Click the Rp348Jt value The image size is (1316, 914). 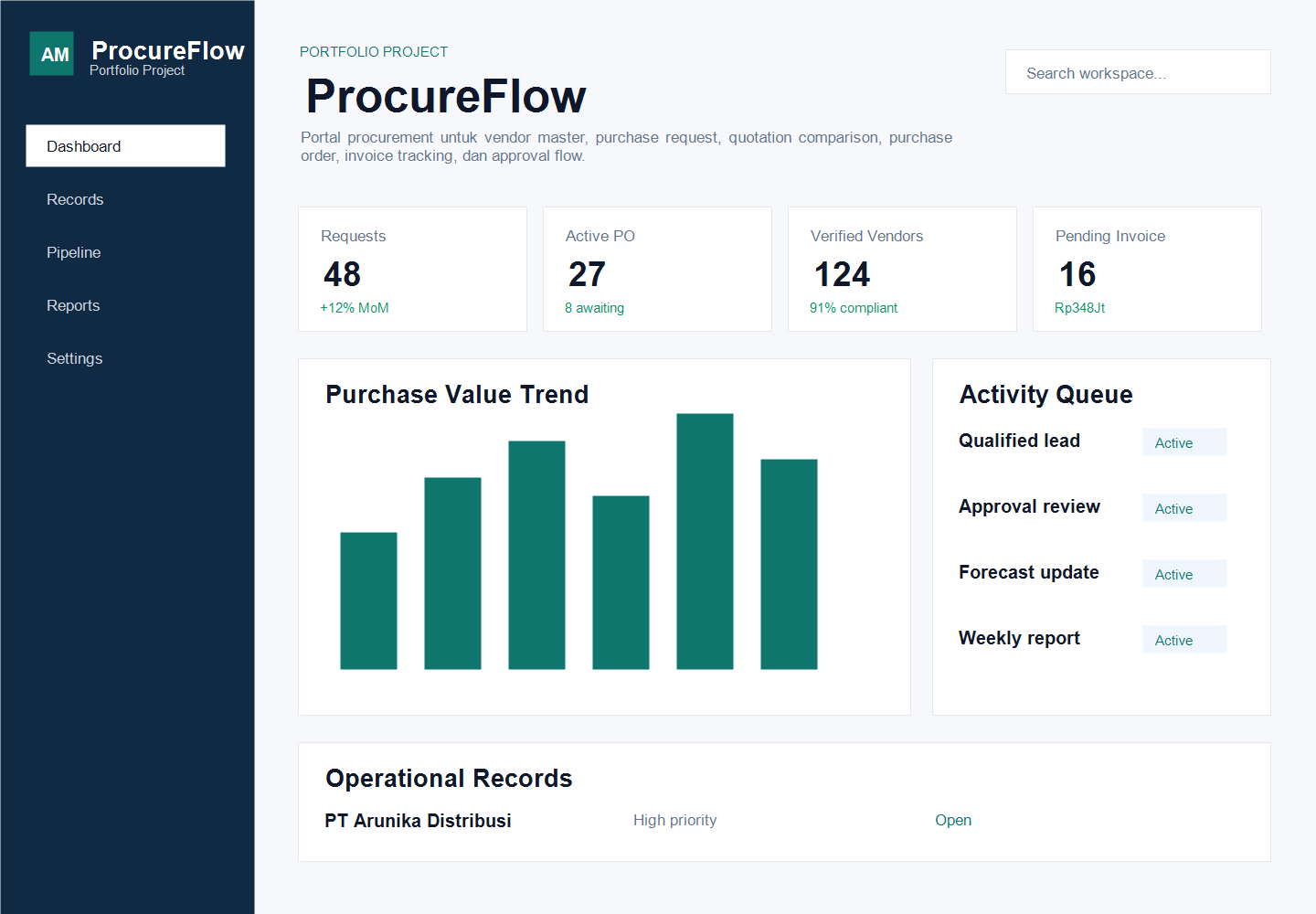tap(1079, 308)
